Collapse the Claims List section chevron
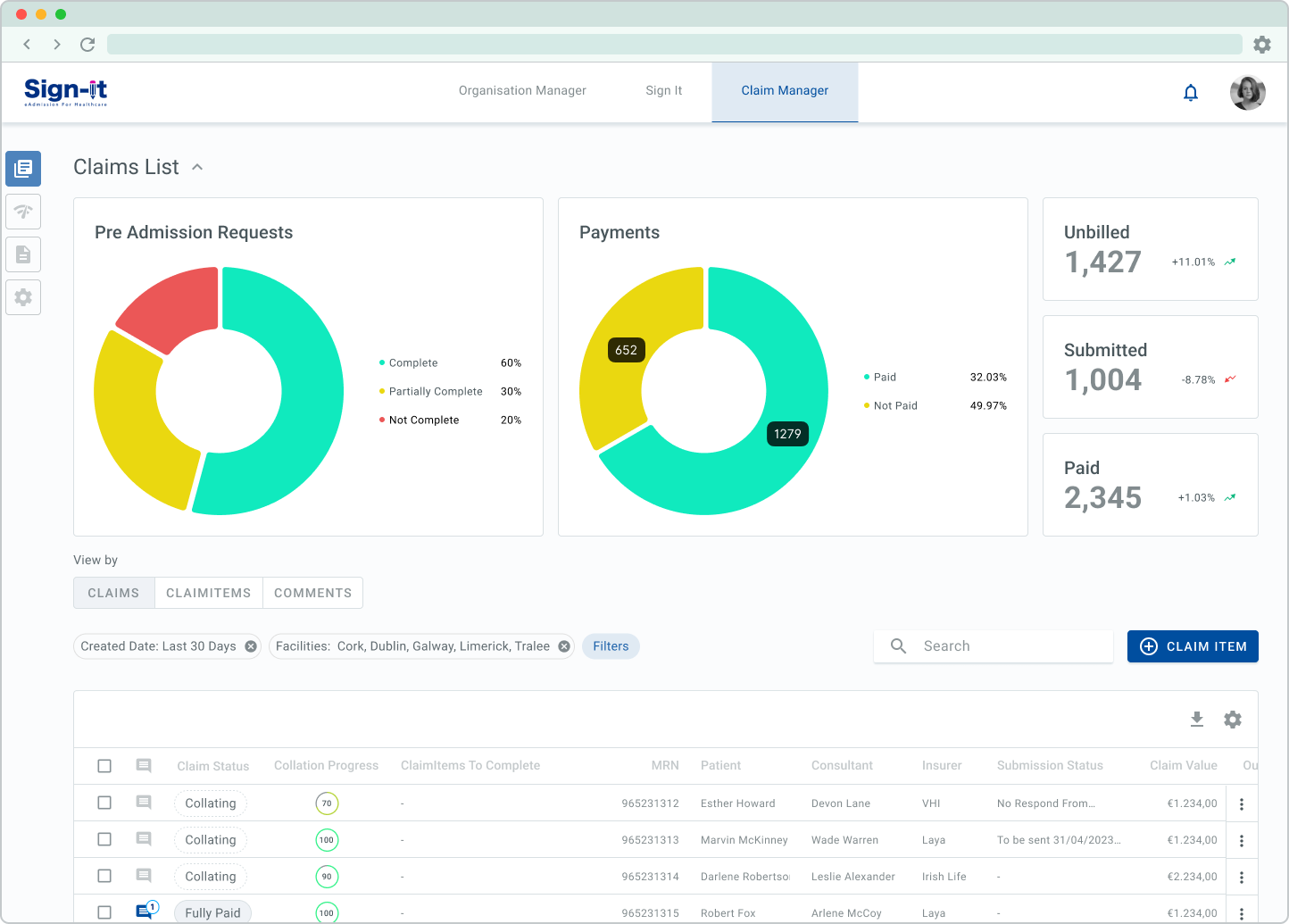This screenshot has width=1289, height=924. 197,167
